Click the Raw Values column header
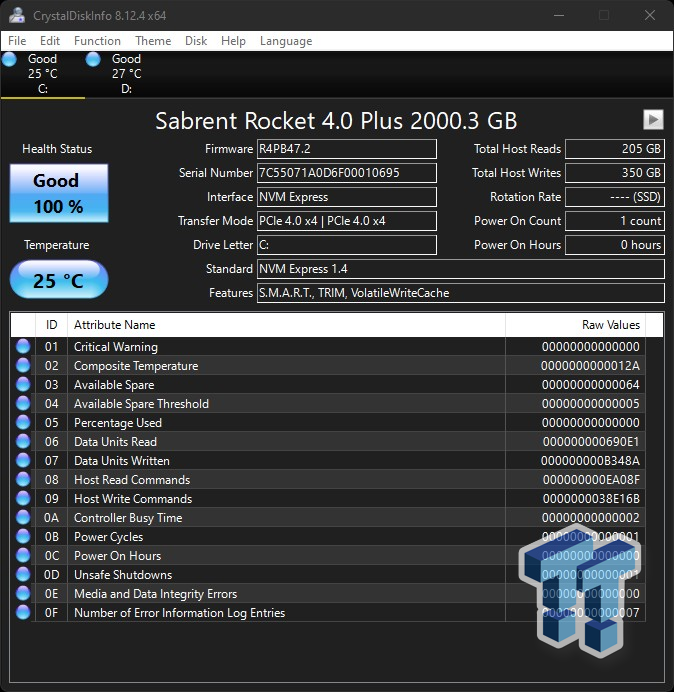 pyautogui.click(x=610, y=325)
